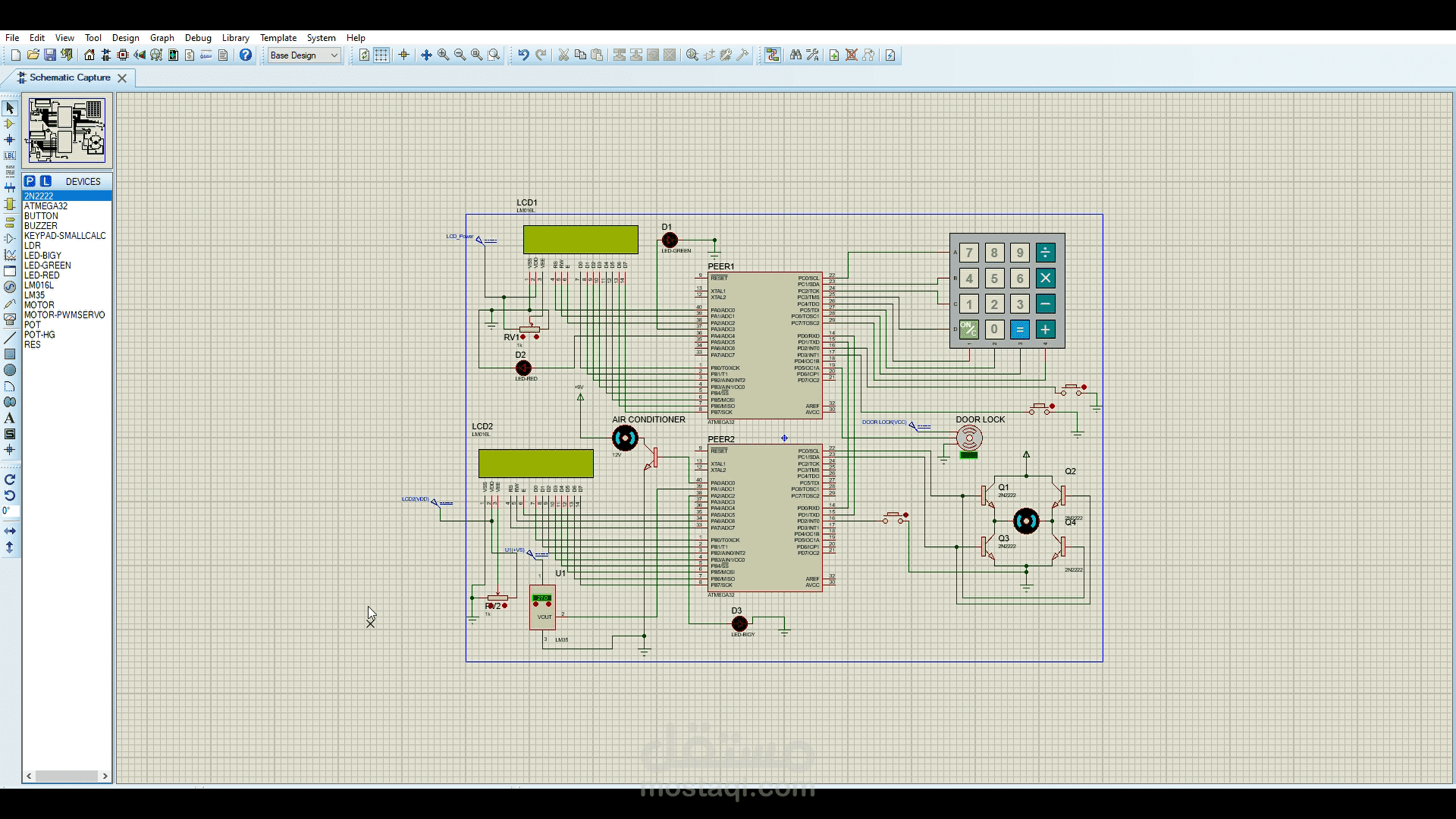
Task: Save the project with floppy icon
Action: coord(49,55)
